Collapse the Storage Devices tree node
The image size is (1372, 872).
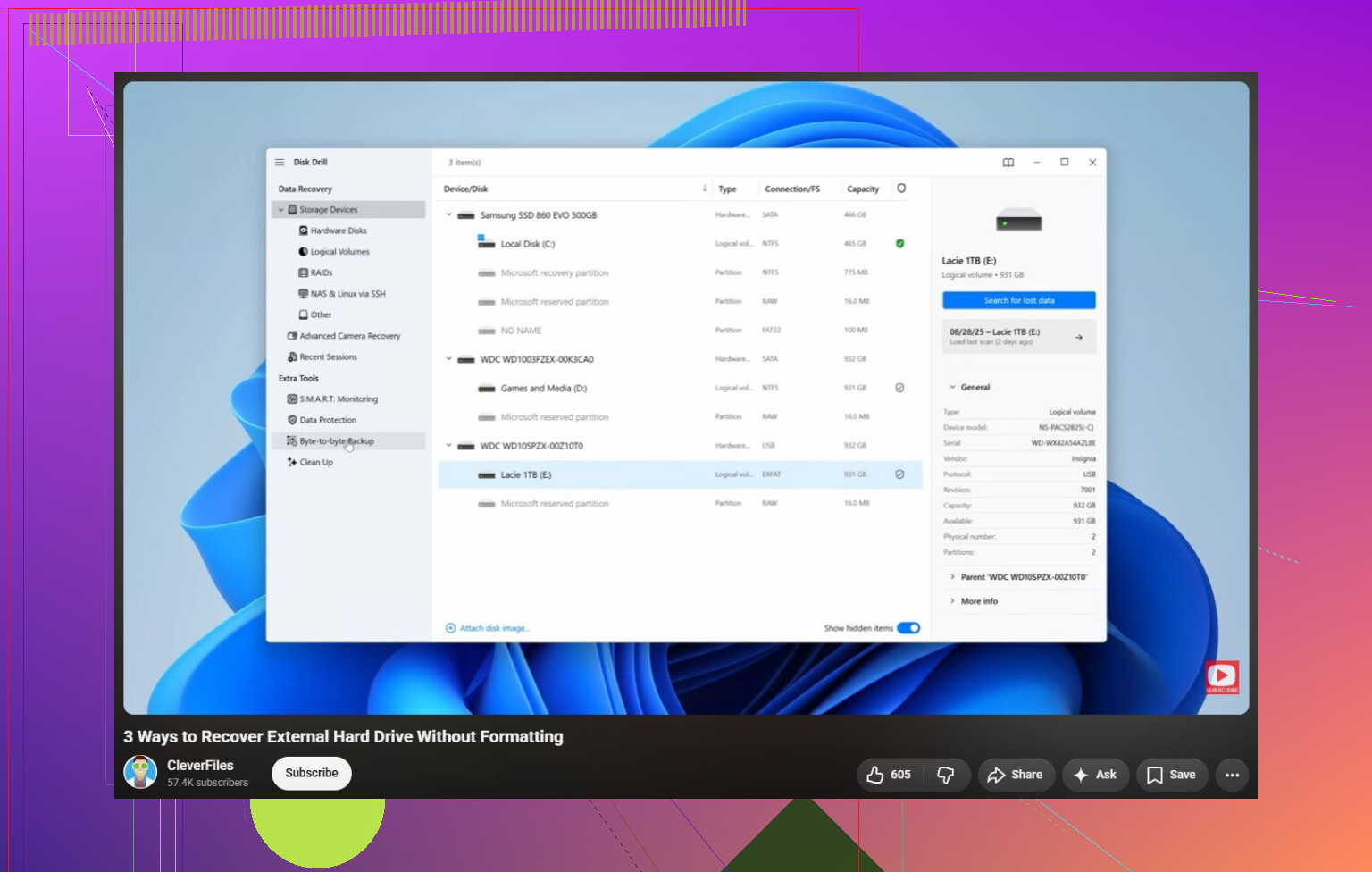click(280, 210)
